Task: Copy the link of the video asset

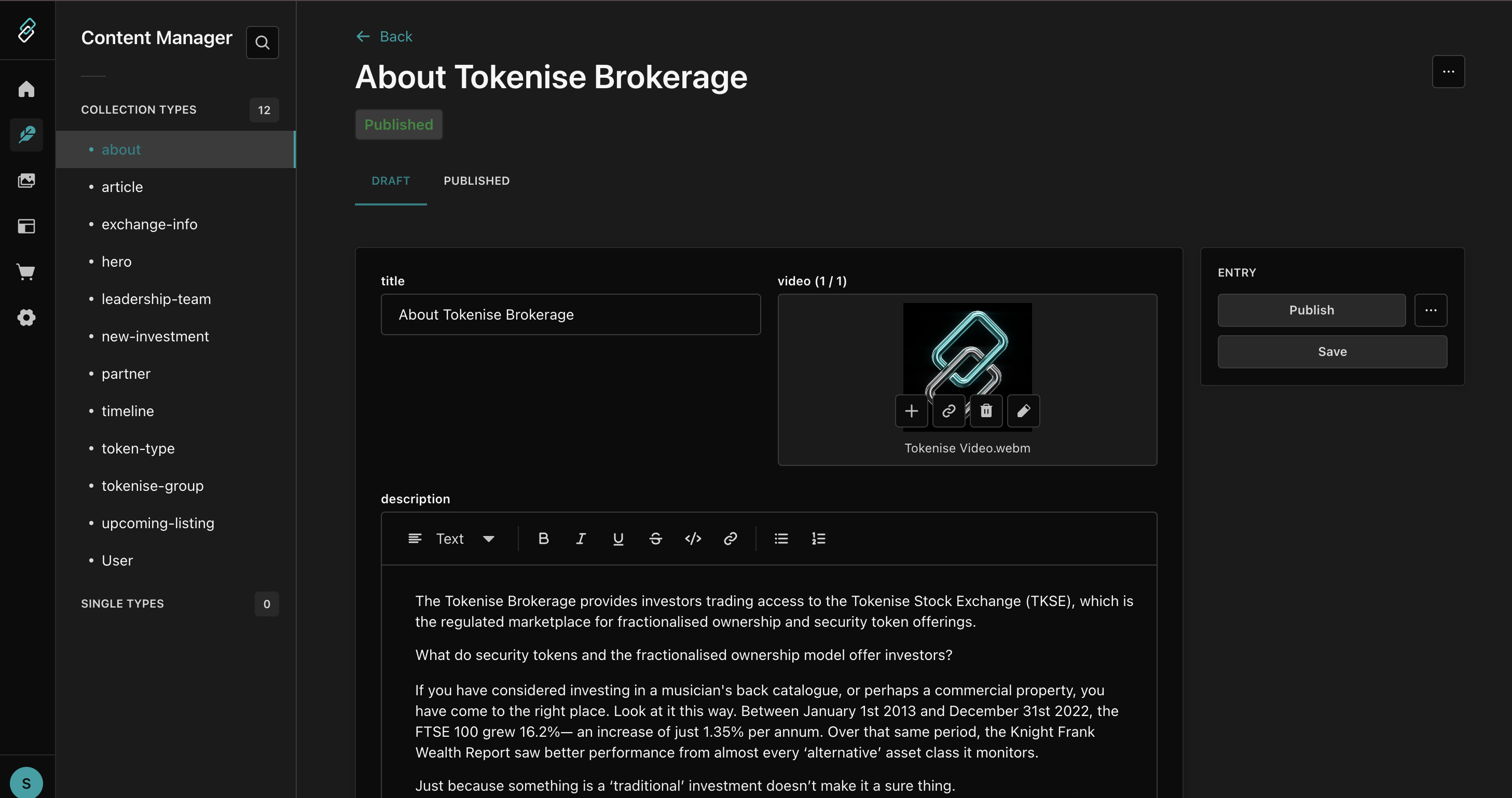Action: [948, 411]
